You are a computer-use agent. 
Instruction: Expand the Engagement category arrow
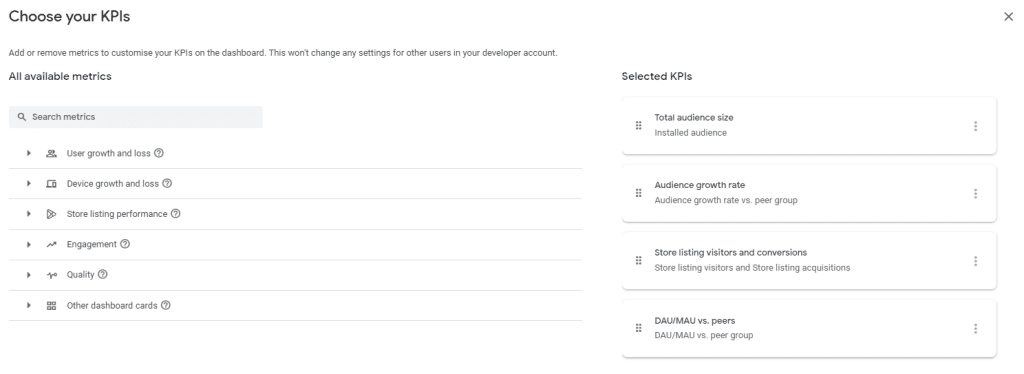tap(29, 244)
